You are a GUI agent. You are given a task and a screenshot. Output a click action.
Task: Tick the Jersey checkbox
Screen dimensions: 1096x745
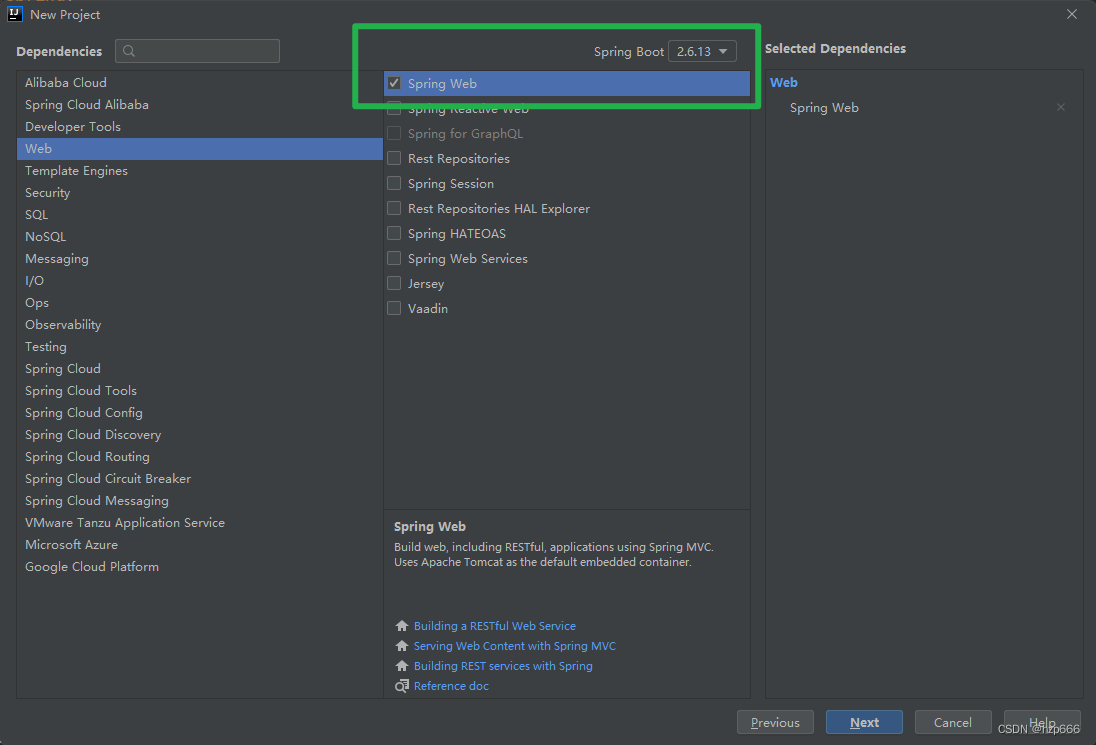coord(394,283)
